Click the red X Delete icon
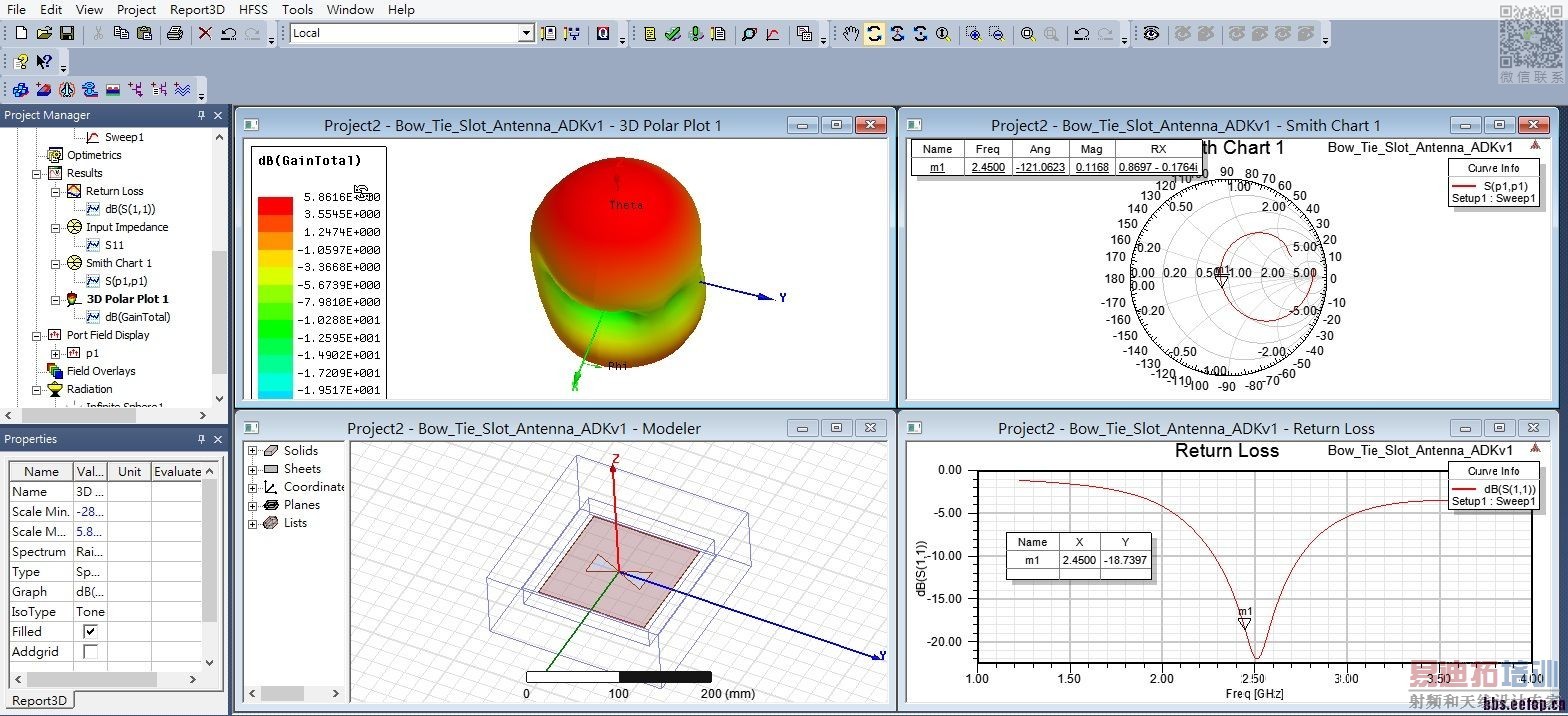This screenshot has width=1568, height=716. click(205, 34)
